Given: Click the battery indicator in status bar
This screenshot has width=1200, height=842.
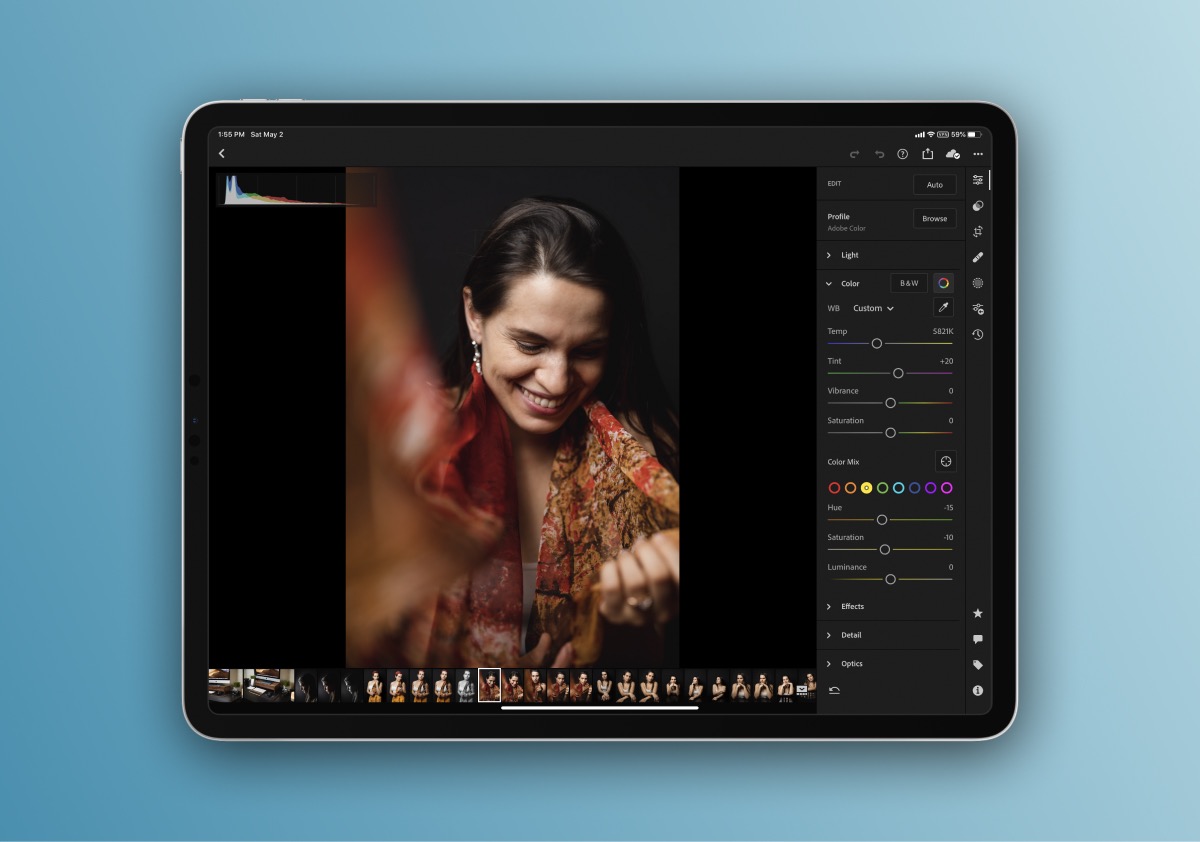Looking at the screenshot, I should [x=974, y=134].
